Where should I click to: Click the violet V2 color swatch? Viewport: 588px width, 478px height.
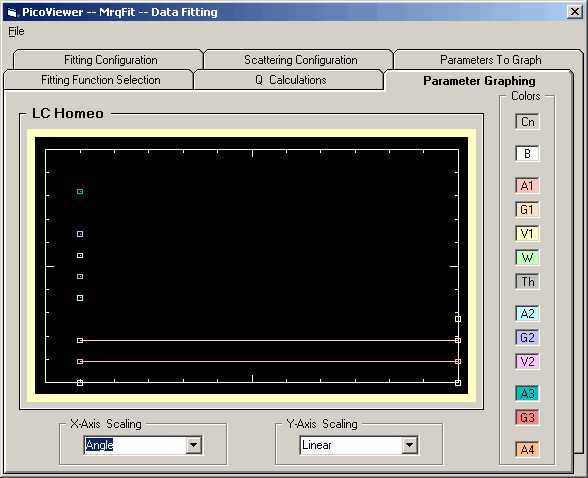click(527, 361)
